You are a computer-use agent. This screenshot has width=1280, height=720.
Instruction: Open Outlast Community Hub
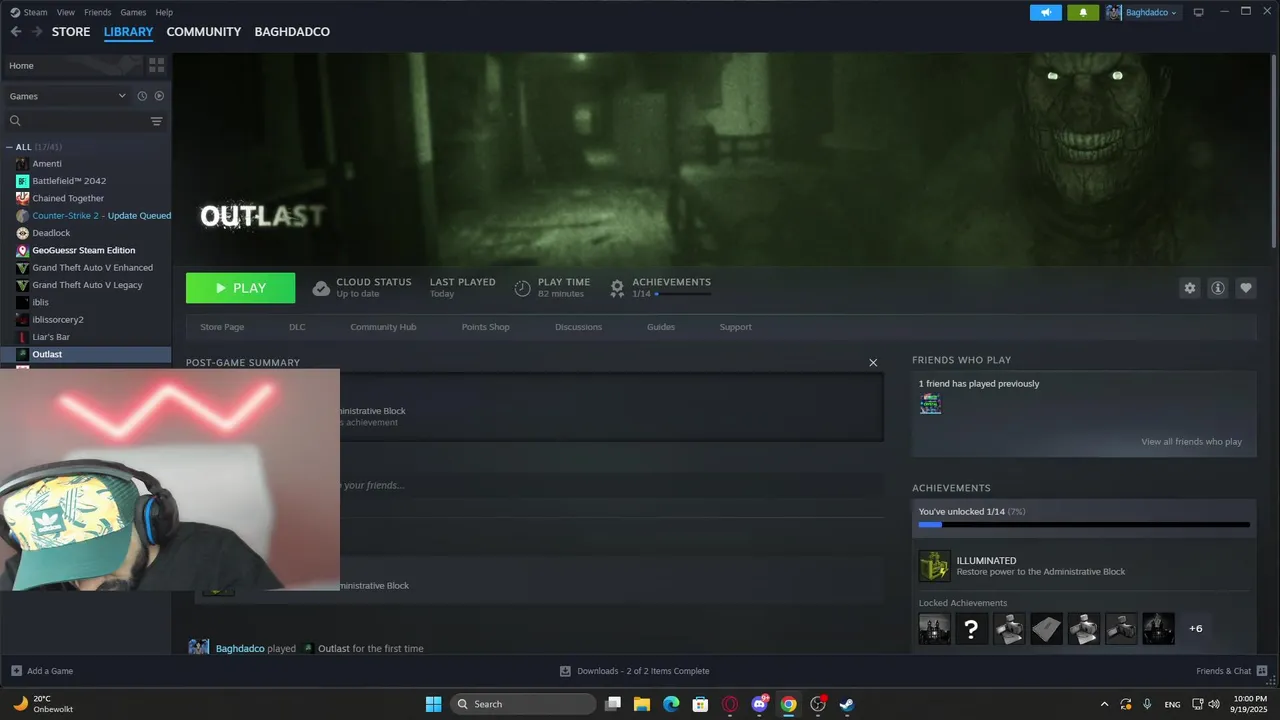383,327
